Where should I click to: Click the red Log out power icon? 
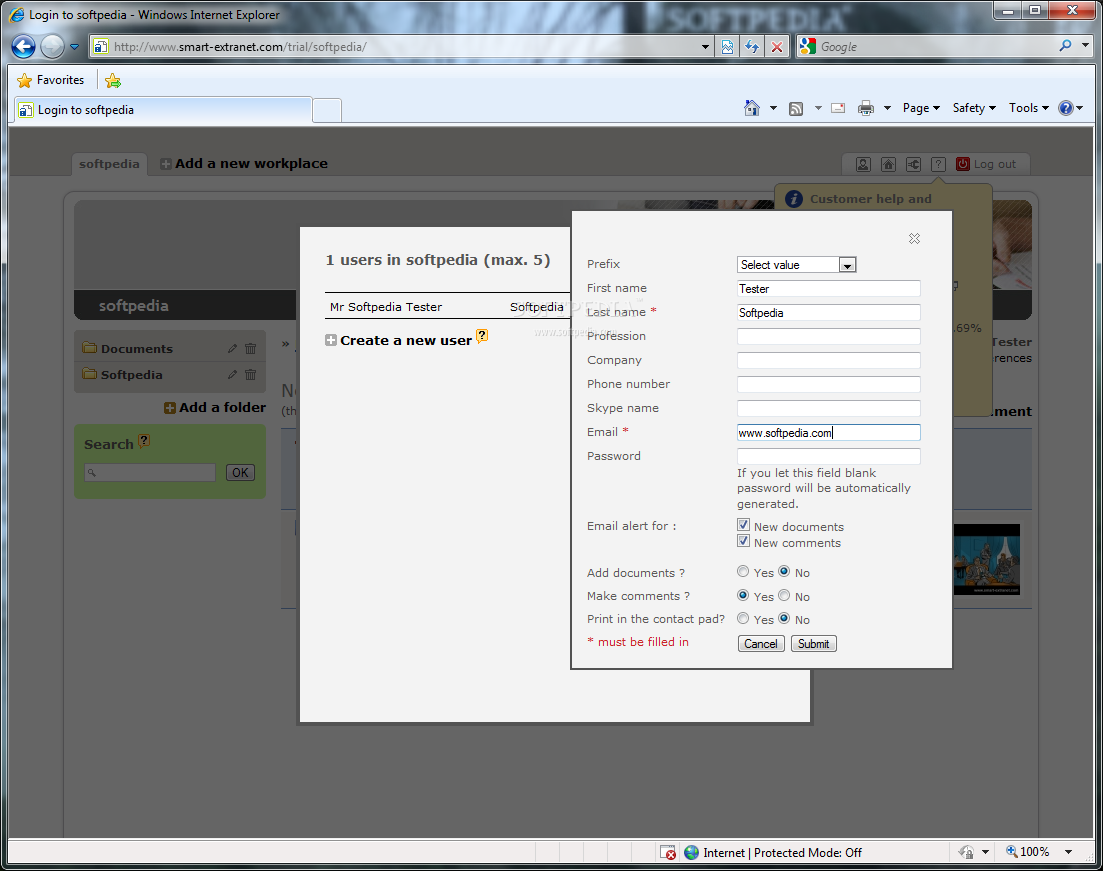(963, 164)
